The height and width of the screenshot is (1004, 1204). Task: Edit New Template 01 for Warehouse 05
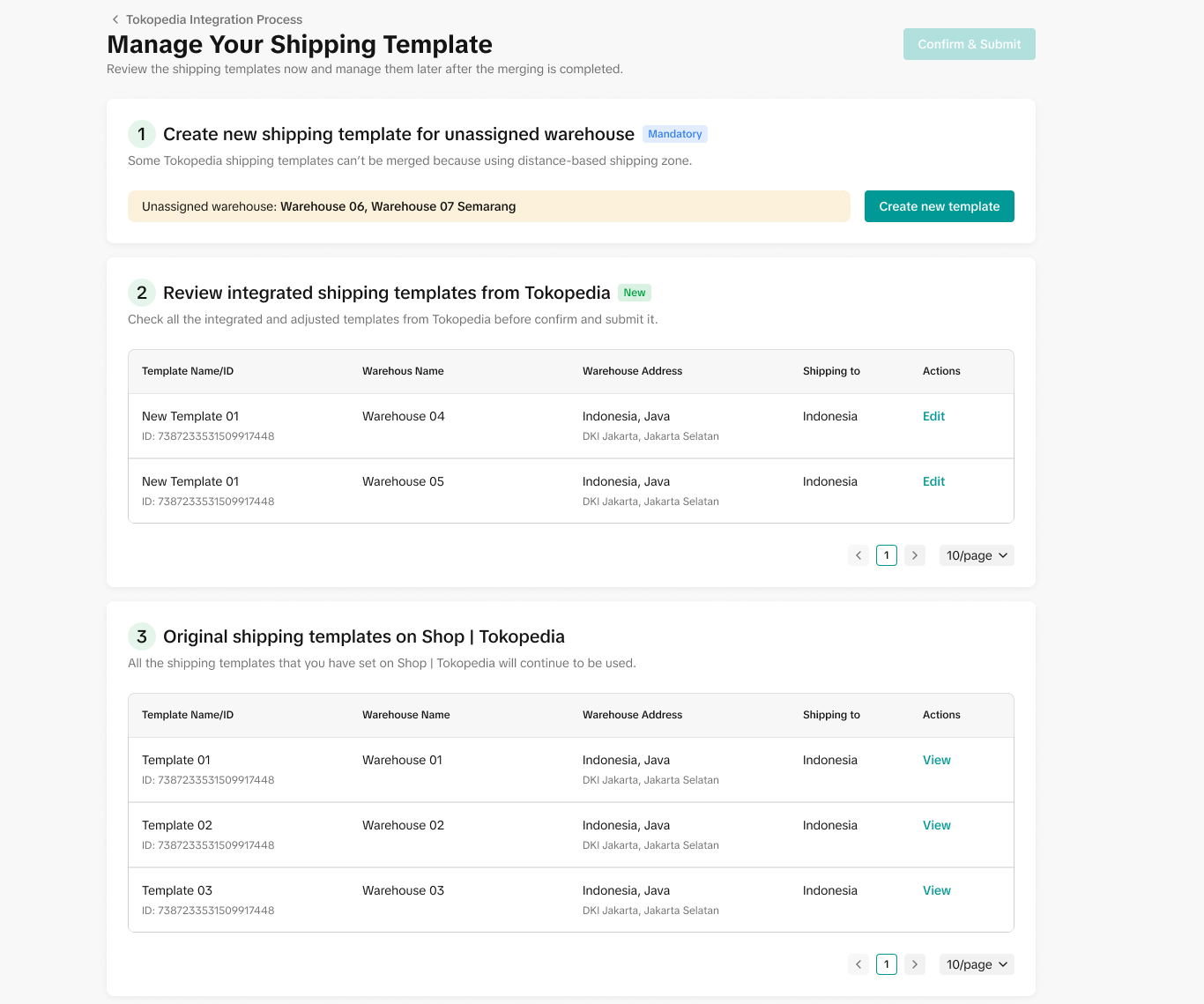tap(933, 481)
